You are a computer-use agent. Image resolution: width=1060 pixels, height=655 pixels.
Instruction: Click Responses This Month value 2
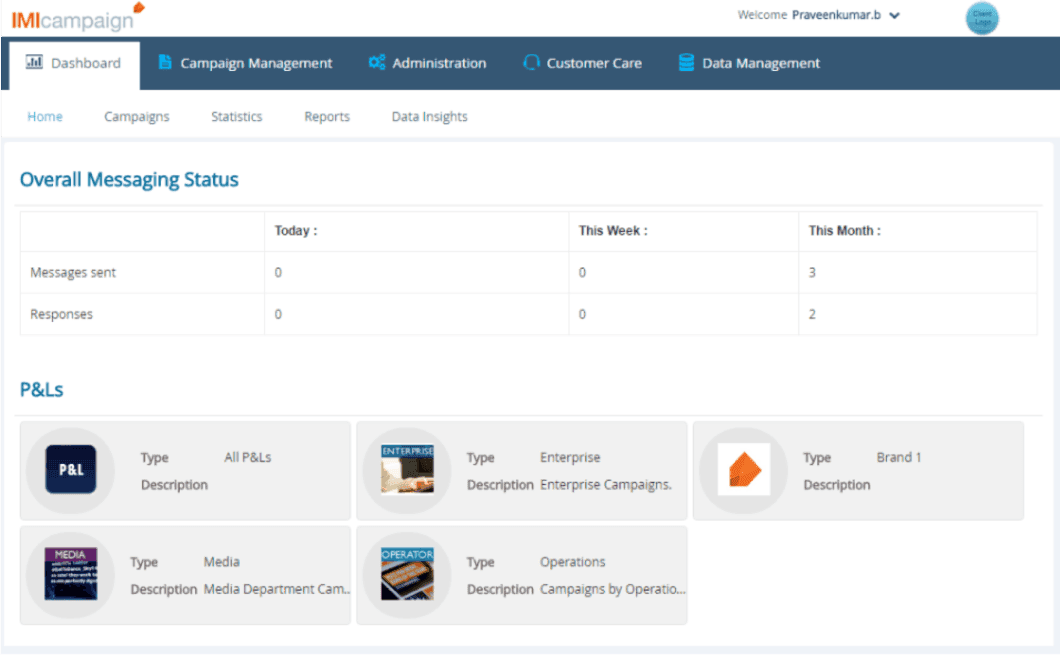tap(812, 314)
